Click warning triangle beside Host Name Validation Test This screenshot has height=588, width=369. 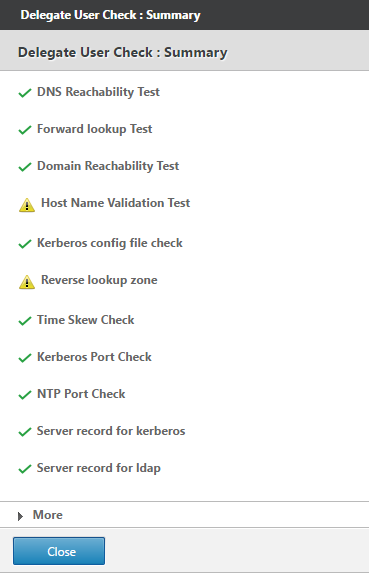click(x=27, y=205)
